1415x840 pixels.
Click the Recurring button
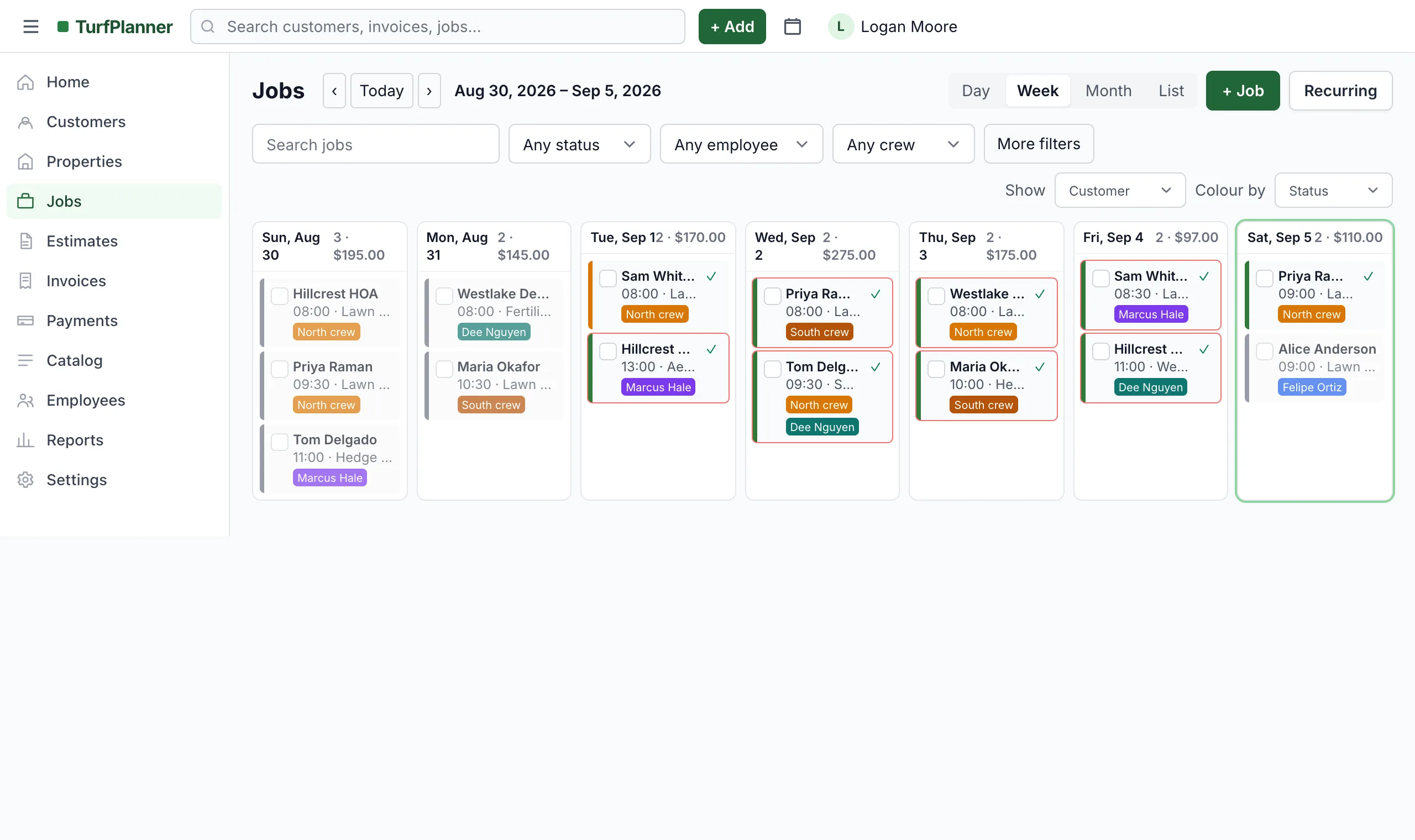click(1340, 91)
